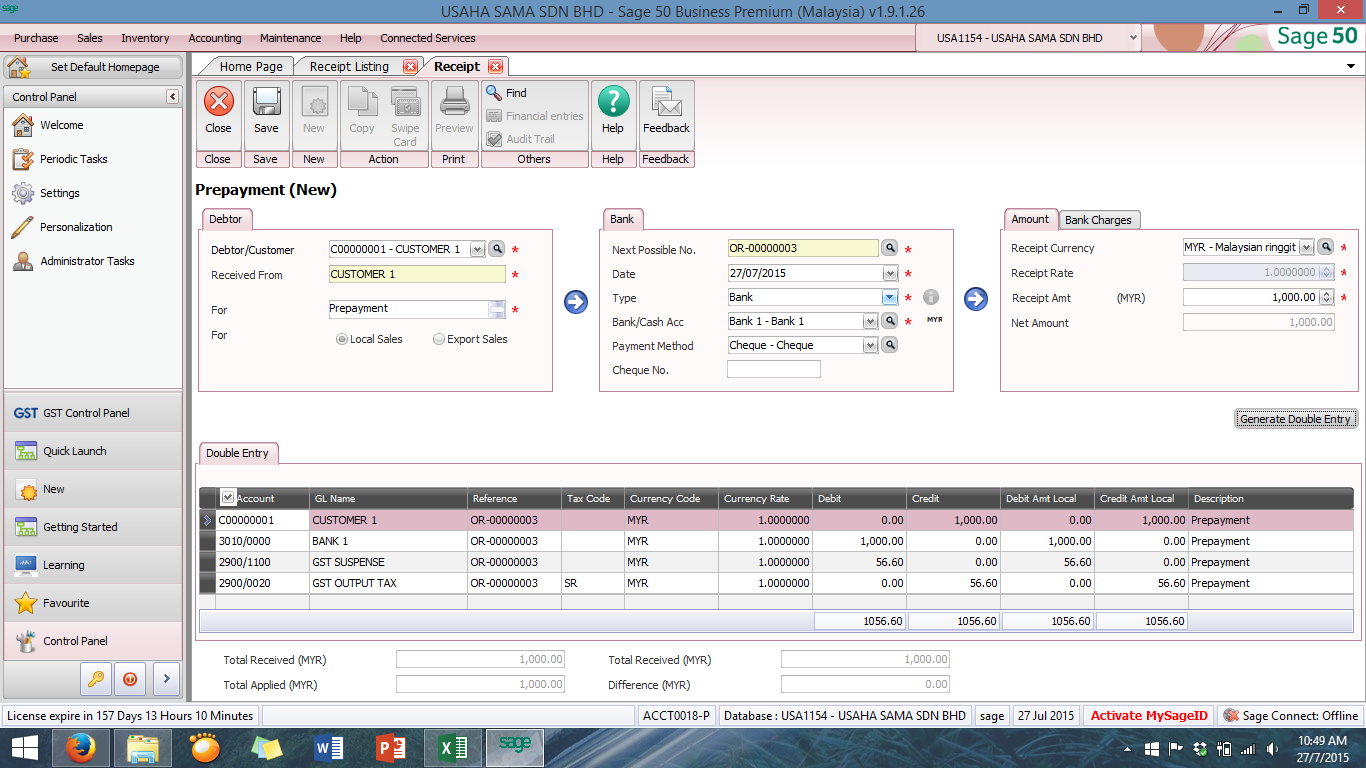The image size is (1366, 768).
Task: Click blue arrow between Debtor and Bank
Action: [x=576, y=302]
